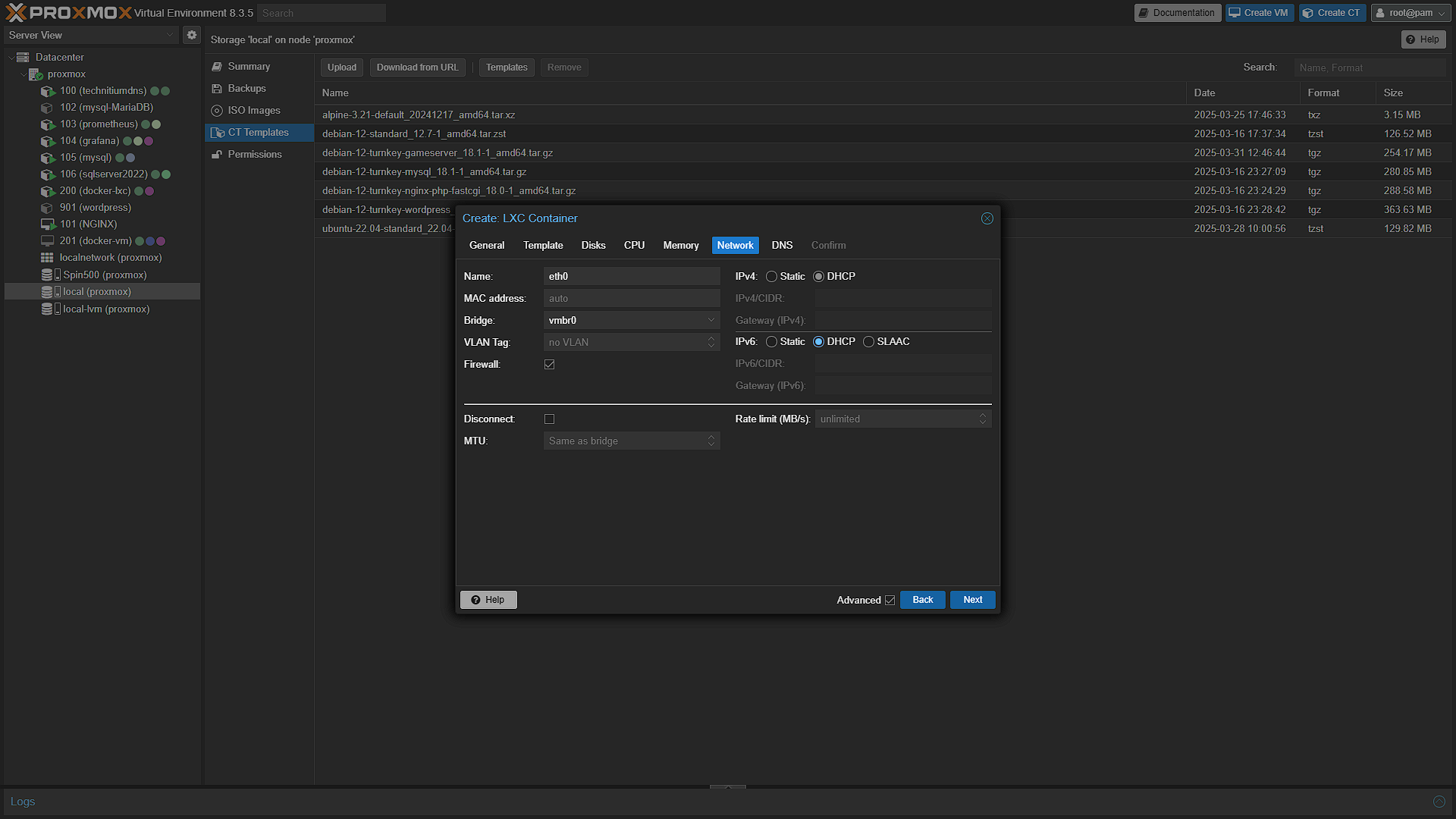
Task: Close the Create LXC Container dialog
Action: pos(987,218)
